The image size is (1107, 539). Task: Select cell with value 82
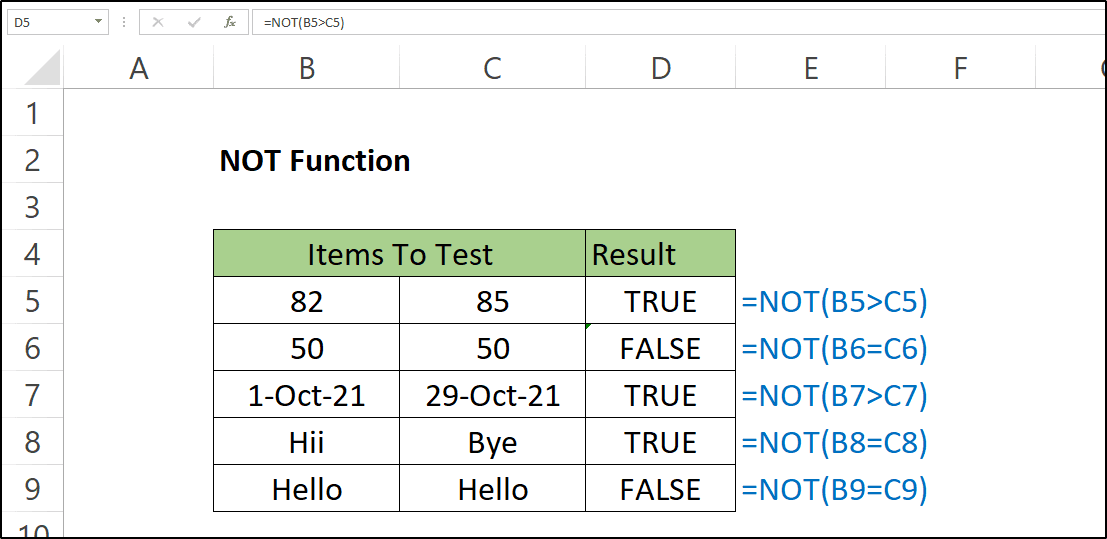tap(306, 301)
